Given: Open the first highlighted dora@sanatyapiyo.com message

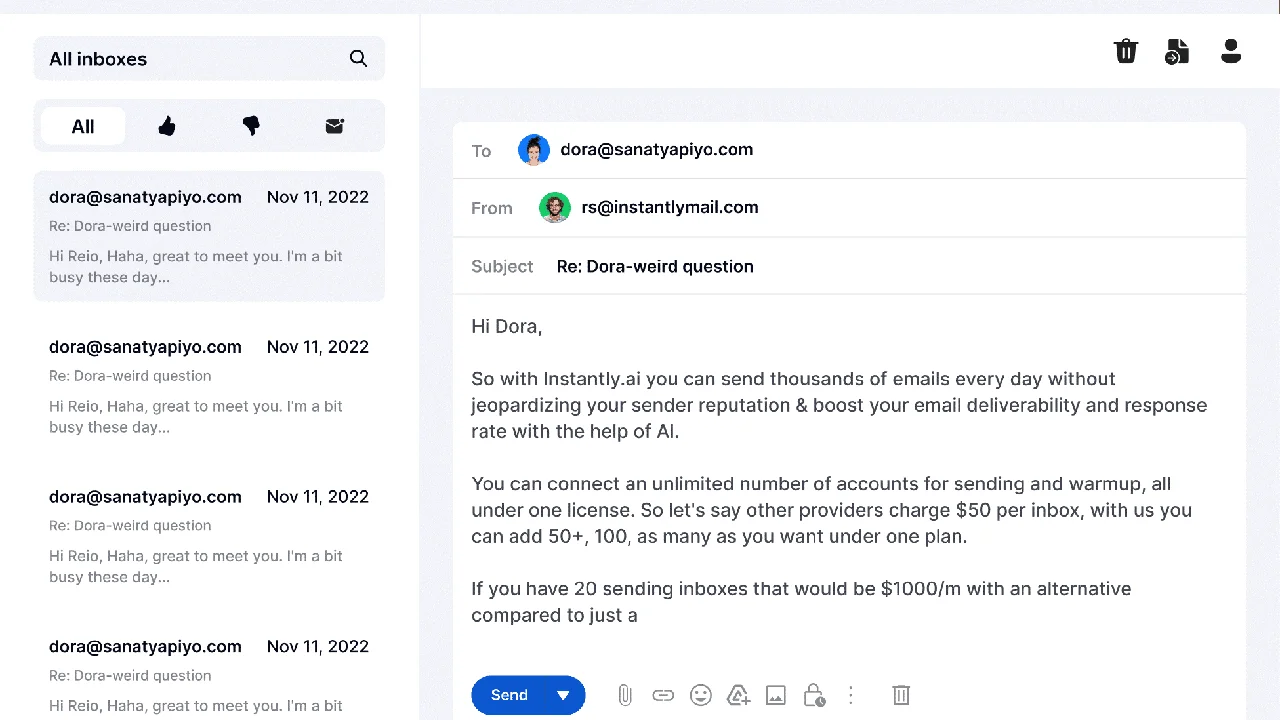Looking at the screenshot, I should click(209, 236).
